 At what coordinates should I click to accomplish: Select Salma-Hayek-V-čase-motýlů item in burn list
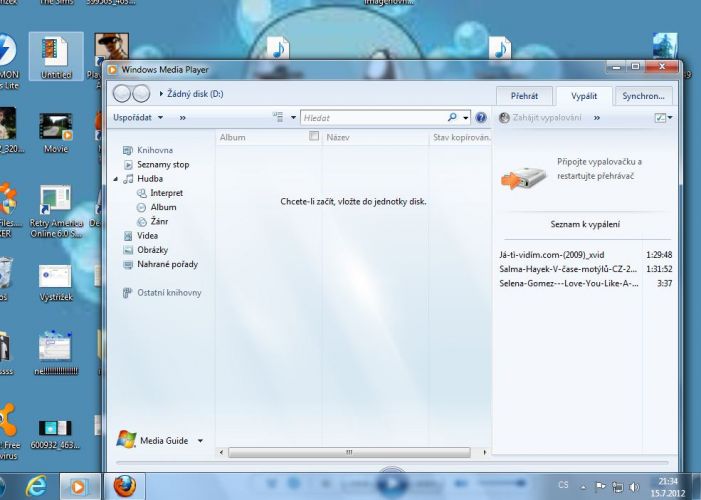click(x=586, y=269)
